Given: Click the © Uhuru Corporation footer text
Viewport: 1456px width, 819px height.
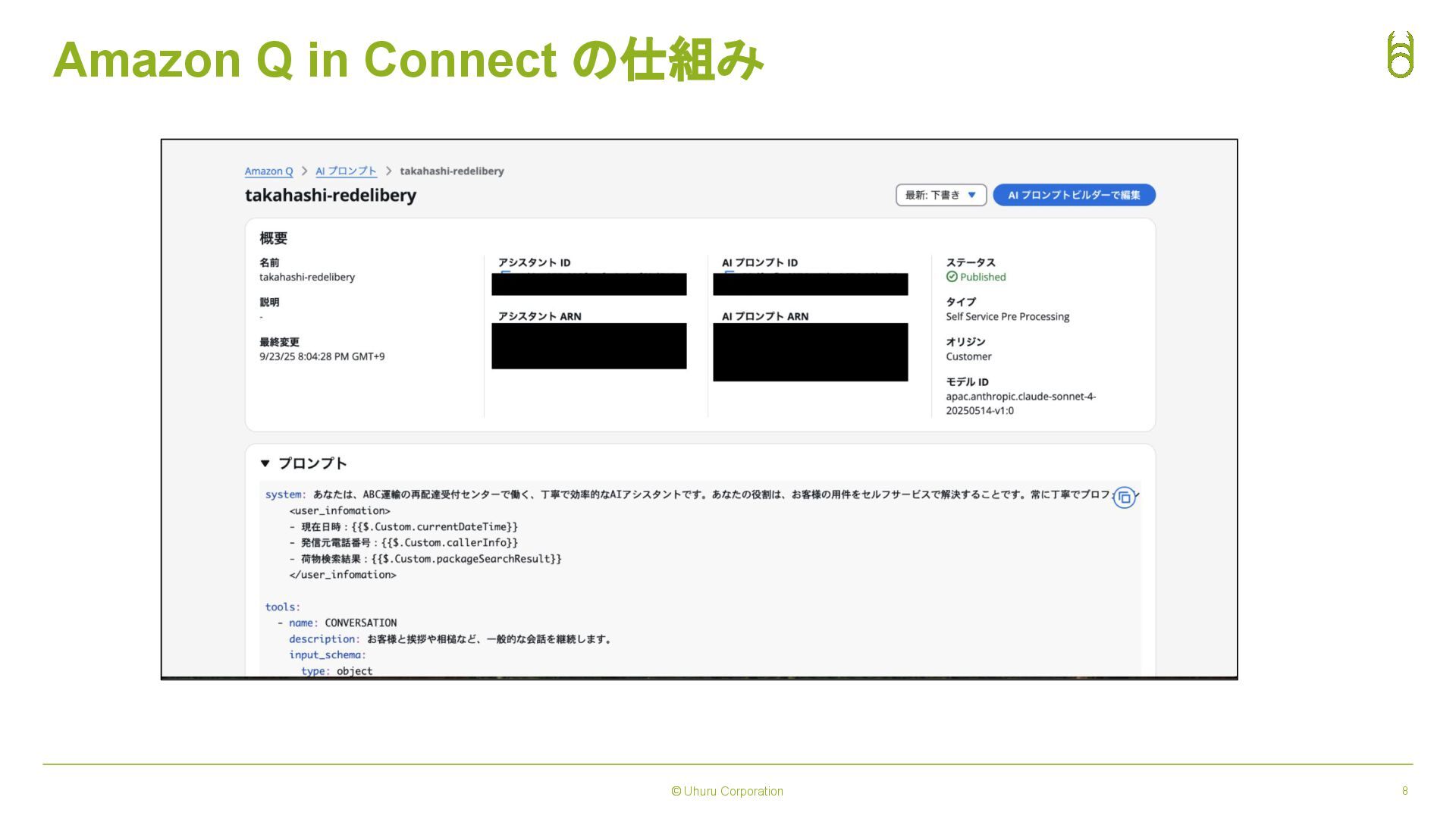Looking at the screenshot, I should 727,791.
